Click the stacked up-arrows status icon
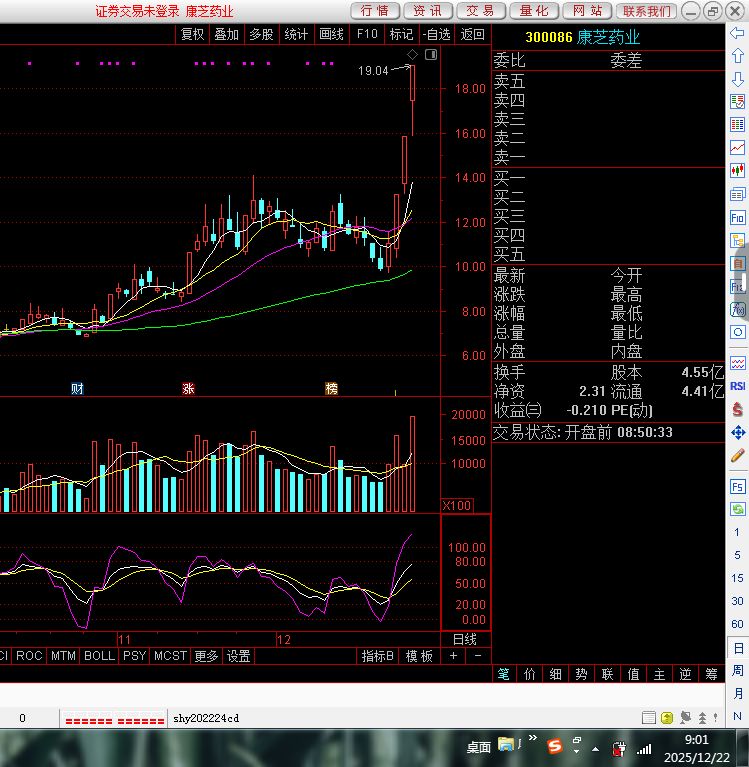Screen dimensions: 749x767 703,718
